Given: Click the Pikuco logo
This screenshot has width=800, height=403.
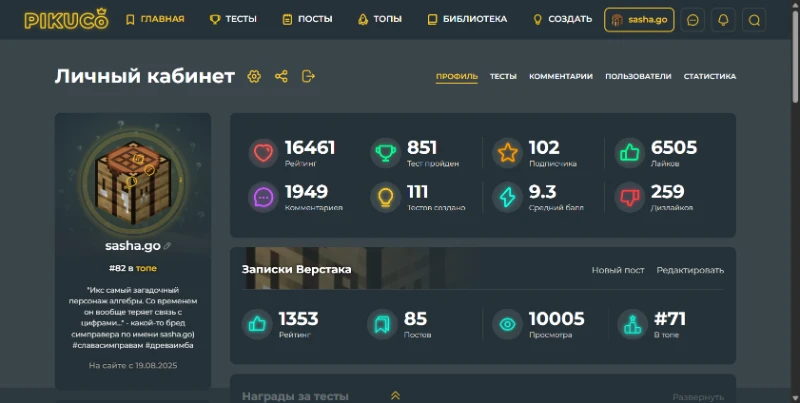Looking at the screenshot, I should [x=66, y=19].
